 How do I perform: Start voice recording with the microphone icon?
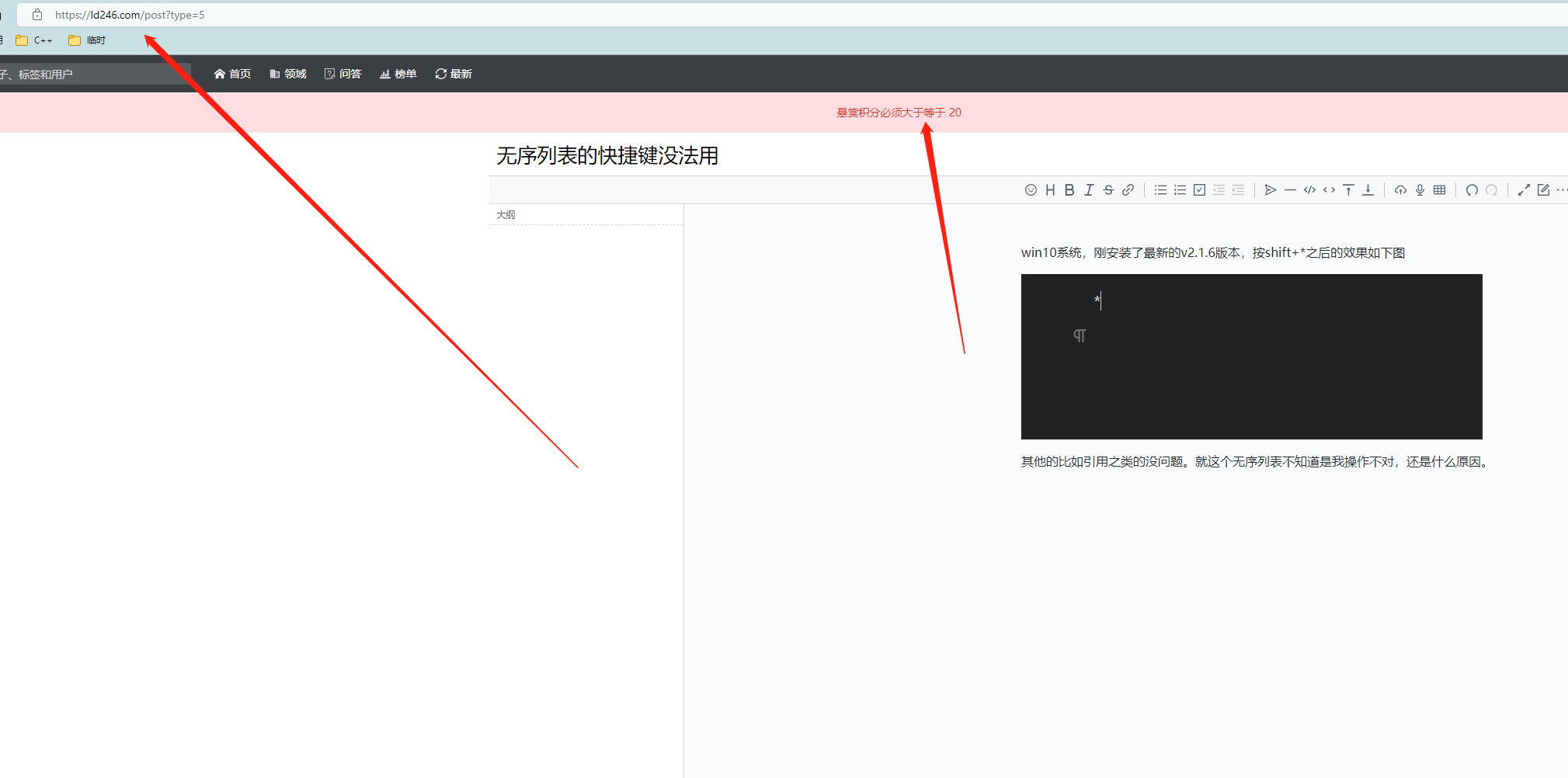pyautogui.click(x=1420, y=189)
